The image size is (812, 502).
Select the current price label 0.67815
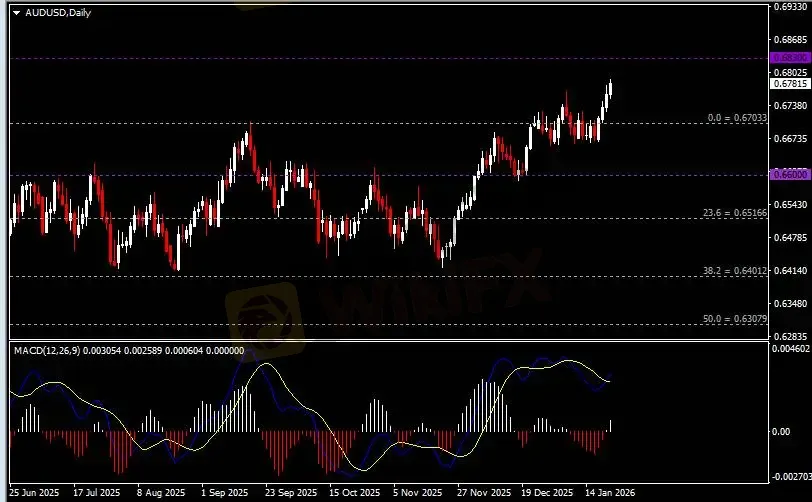[x=790, y=84]
